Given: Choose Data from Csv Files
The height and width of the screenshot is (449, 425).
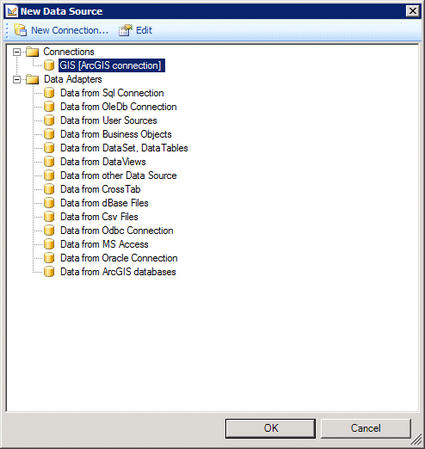Looking at the screenshot, I should click(99, 217).
